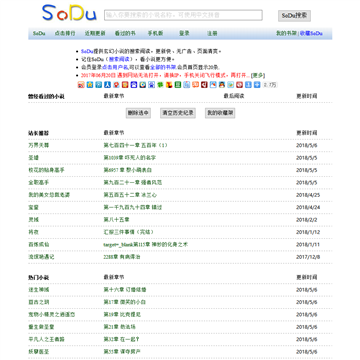Open the novel 灵域

pos(33,220)
